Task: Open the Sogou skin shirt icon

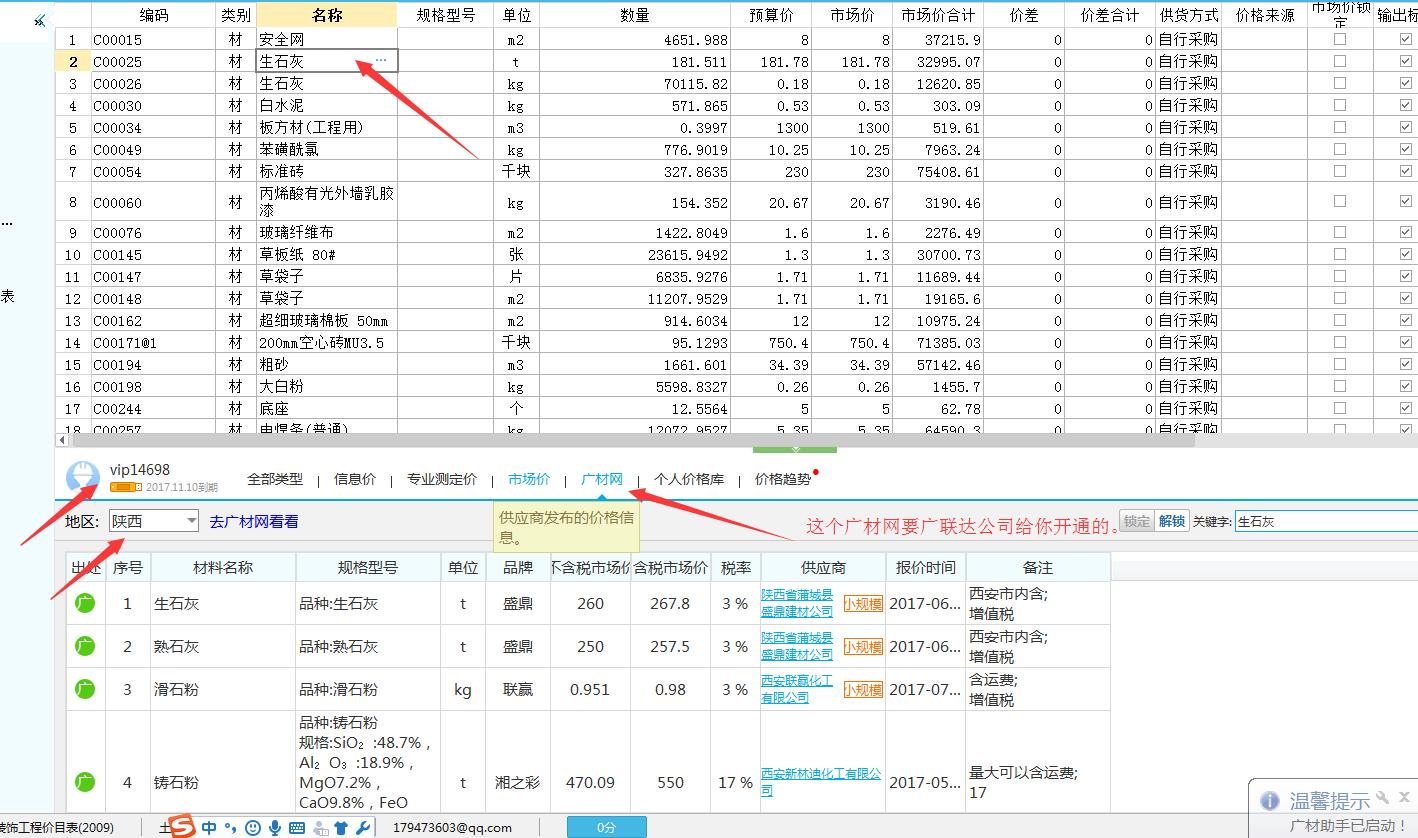Action: [342, 827]
